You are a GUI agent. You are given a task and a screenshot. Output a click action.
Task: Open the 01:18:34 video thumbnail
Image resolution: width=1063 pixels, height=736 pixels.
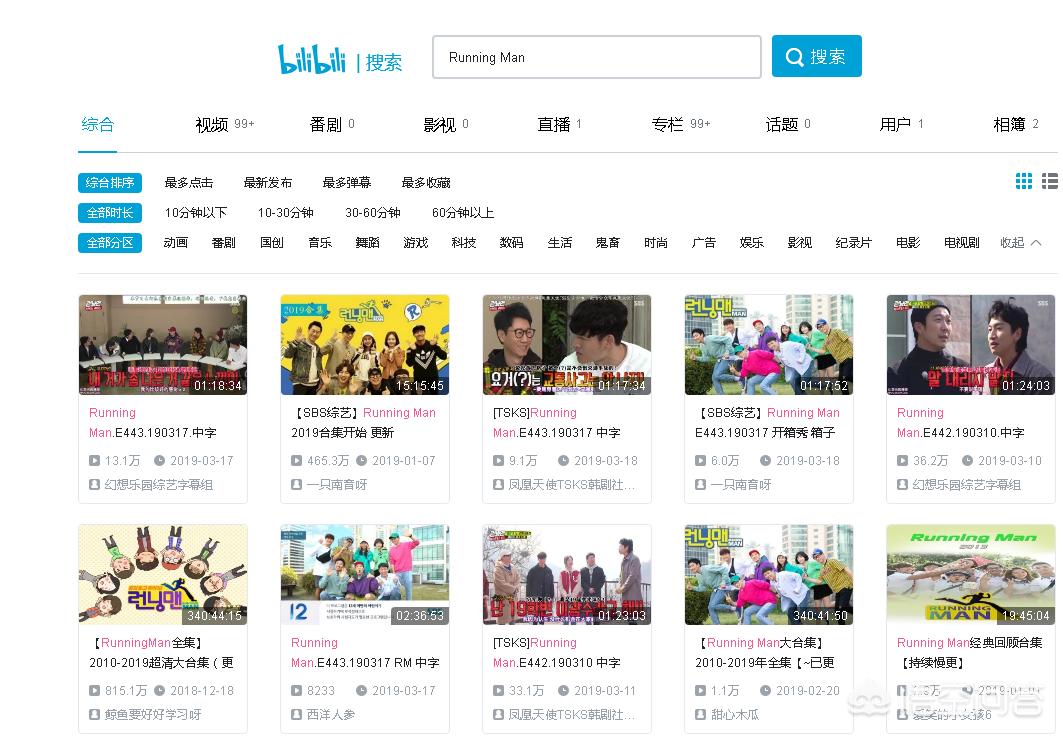[x=163, y=345]
